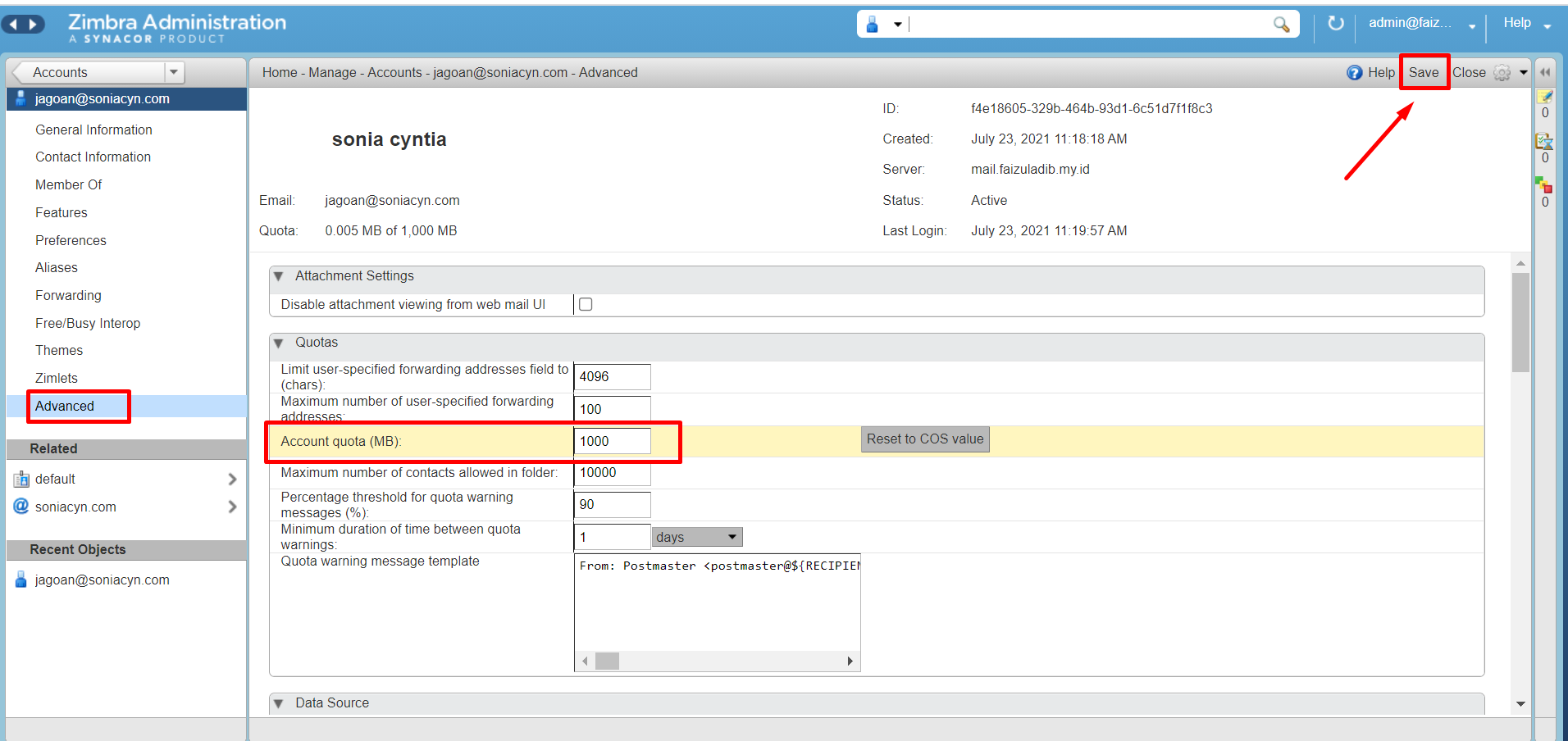
Task: Open the default COS related item
Action: (55, 479)
